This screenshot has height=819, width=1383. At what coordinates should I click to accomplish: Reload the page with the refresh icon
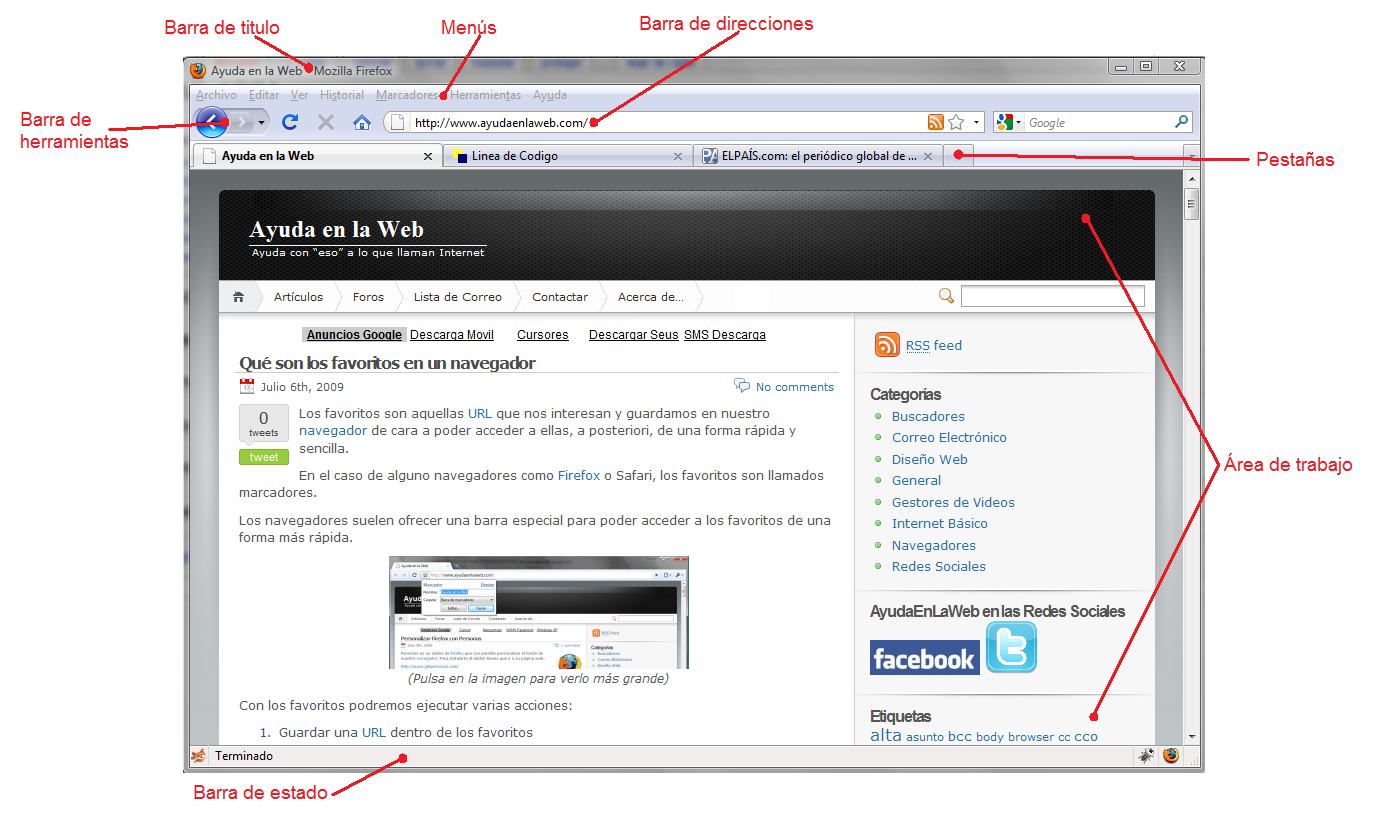tap(290, 122)
